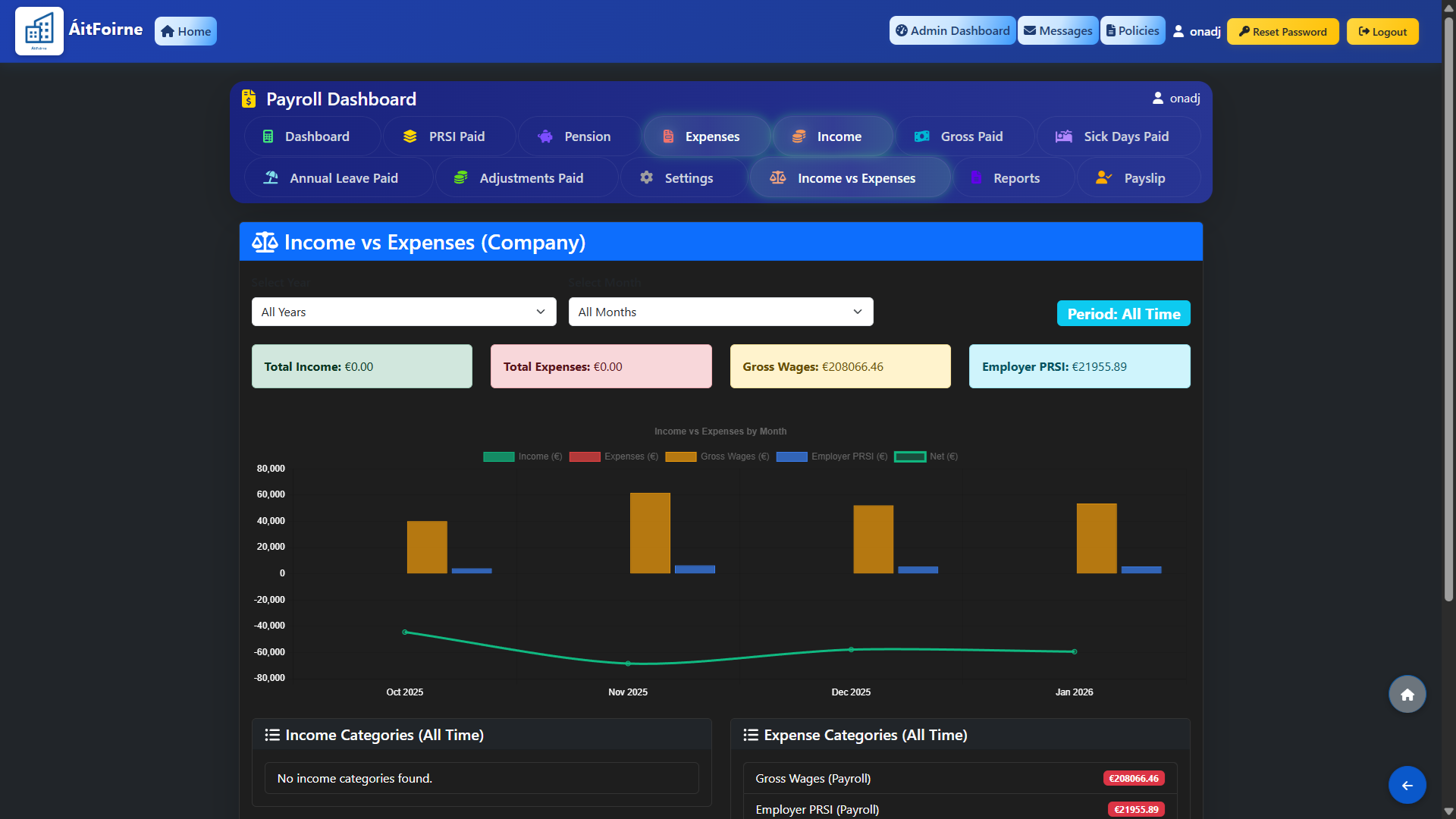Click the Nov 2025 Gross Wages bar

[x=650, y=532]
